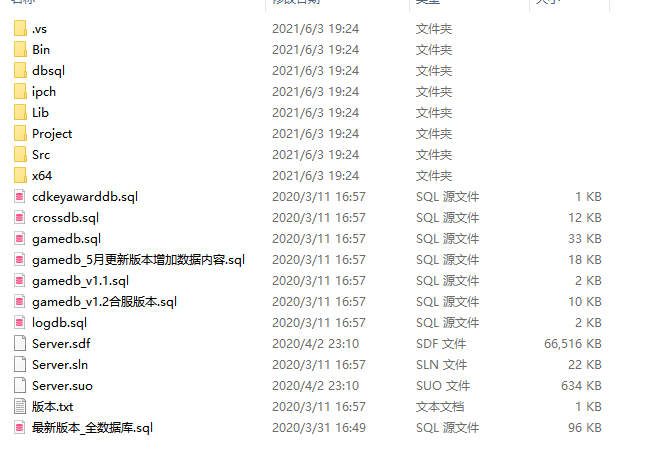Click the Bin folder icon

[x=20, y=49]
